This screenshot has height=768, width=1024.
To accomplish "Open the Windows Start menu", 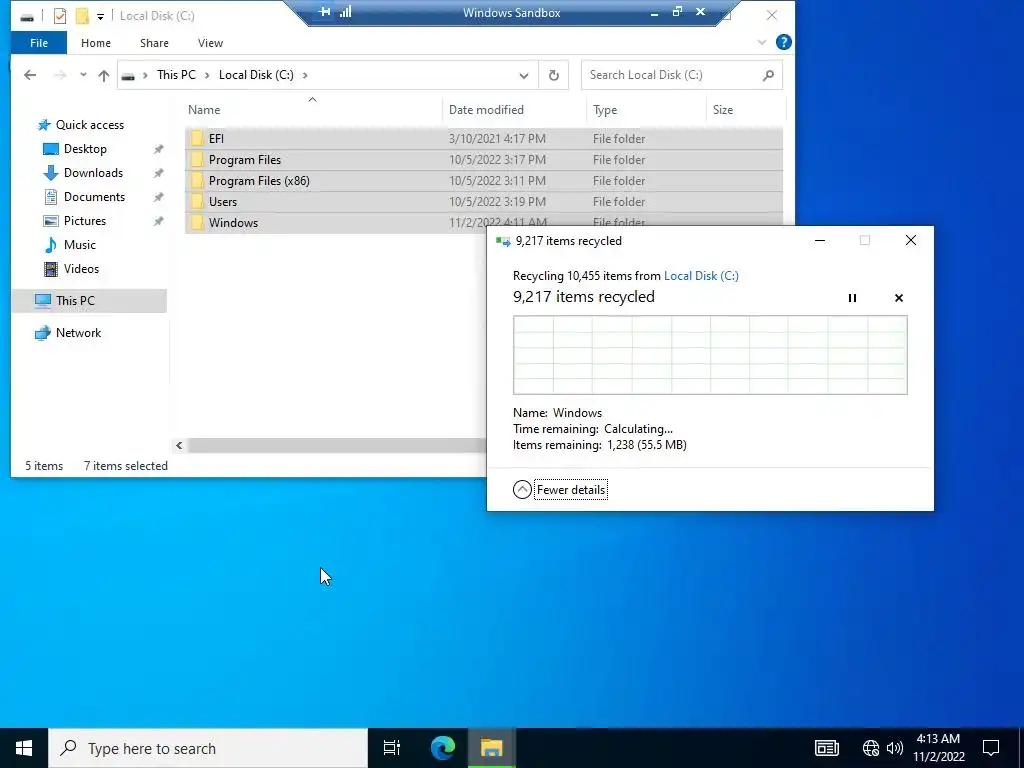I will click(24, 748).
